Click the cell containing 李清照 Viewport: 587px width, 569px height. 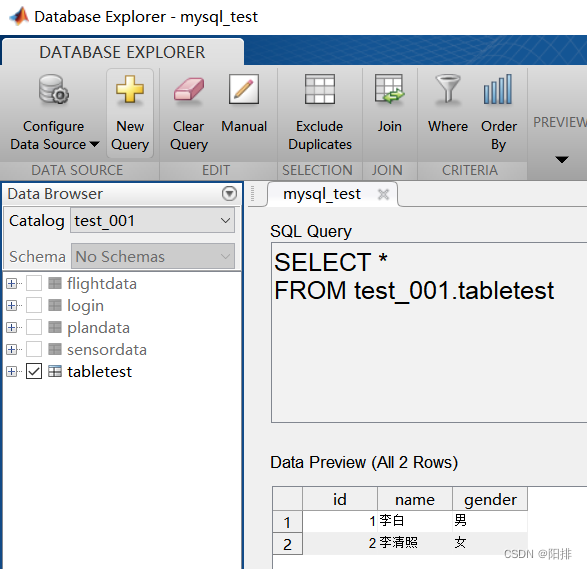415,543
